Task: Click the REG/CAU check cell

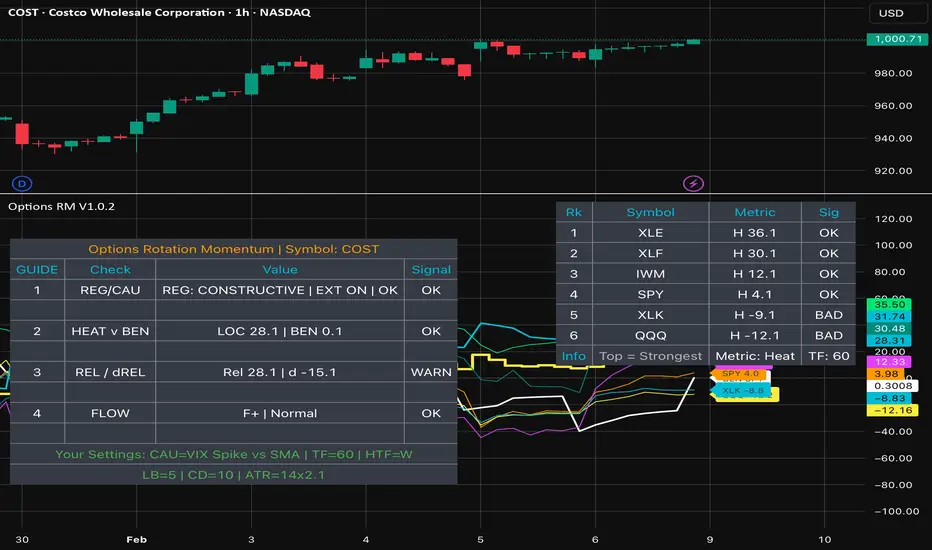Action: point(110,290)
